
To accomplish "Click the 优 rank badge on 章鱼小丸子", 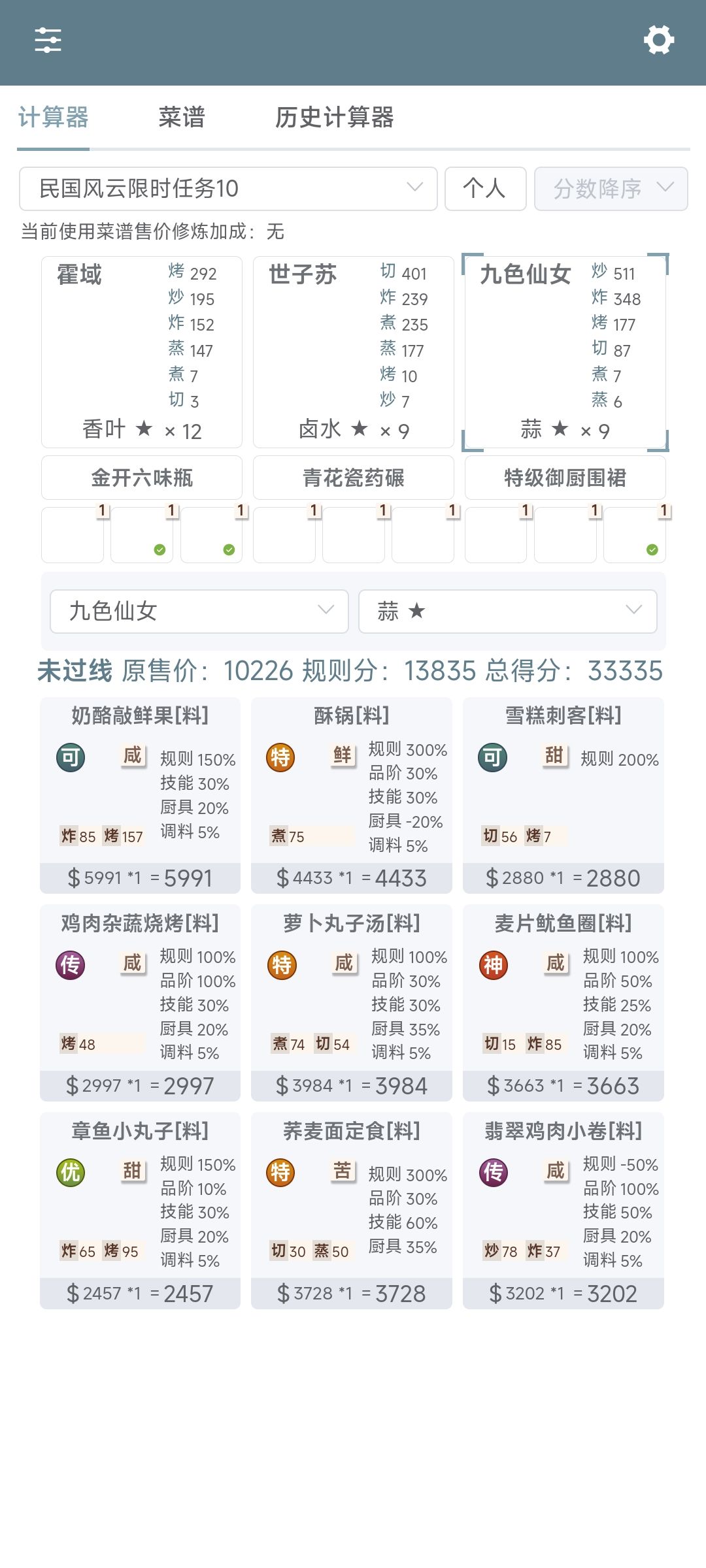I will (x=71, y=1173).
